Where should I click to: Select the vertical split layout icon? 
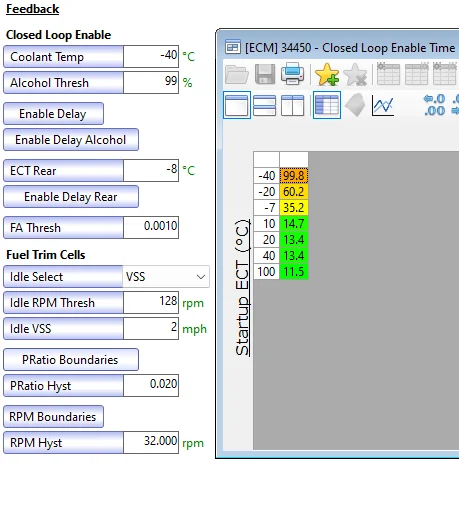coord(292,105)
